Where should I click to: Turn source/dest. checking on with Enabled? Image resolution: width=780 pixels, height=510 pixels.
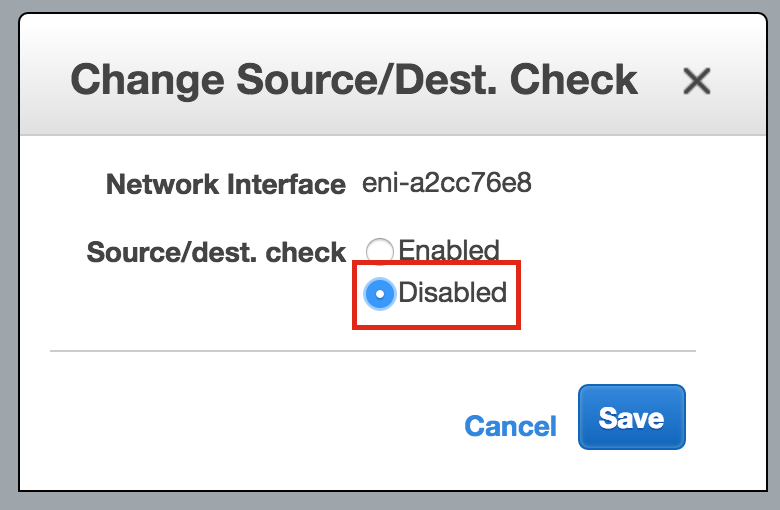[x=380, y=251]
